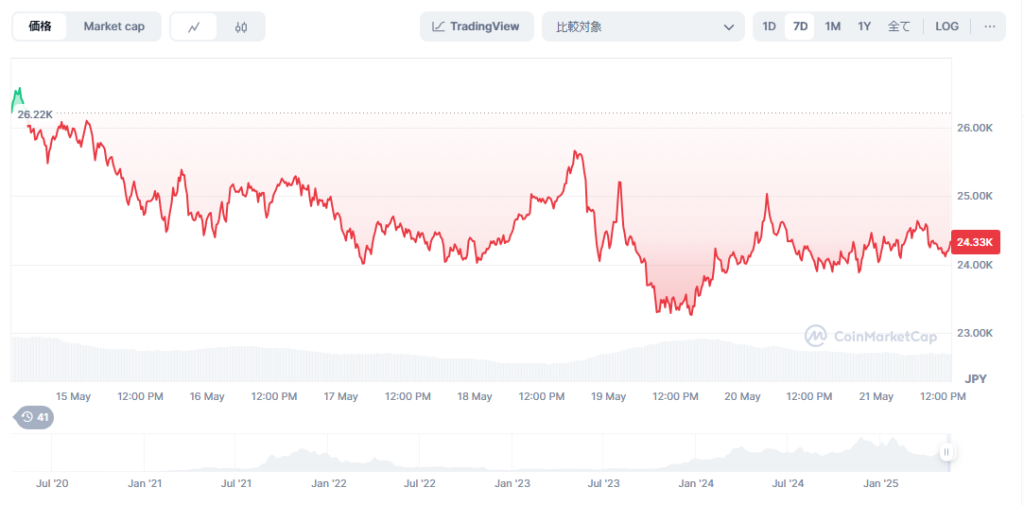Click the 19 May date on the x-axis

(x=608, y=397)
